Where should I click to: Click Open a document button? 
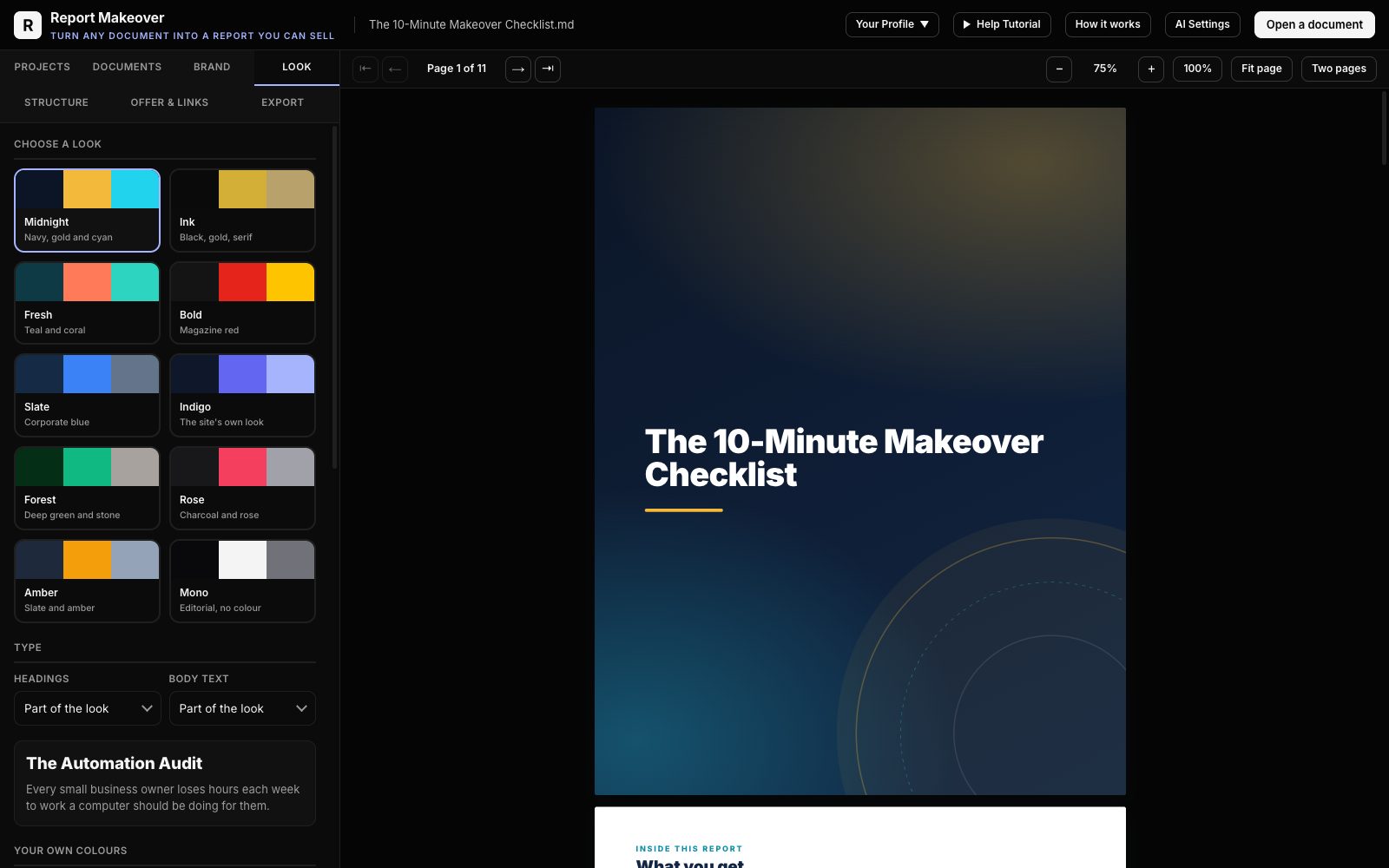[1314, 24]
